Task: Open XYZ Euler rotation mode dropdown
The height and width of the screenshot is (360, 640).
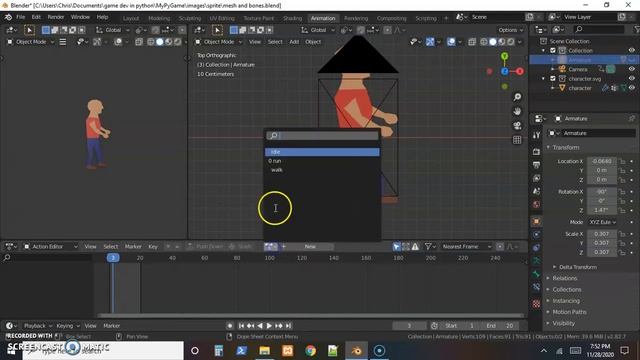Action: [602, 222]
